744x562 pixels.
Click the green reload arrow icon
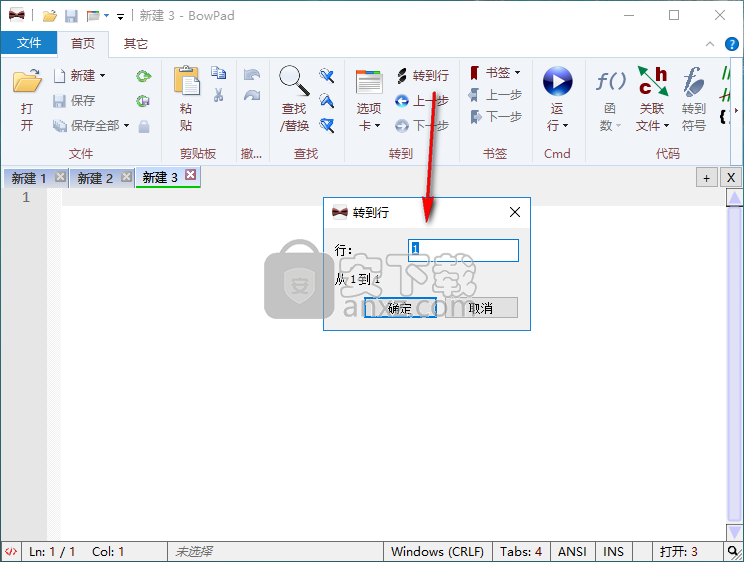[x=143, y=76]
